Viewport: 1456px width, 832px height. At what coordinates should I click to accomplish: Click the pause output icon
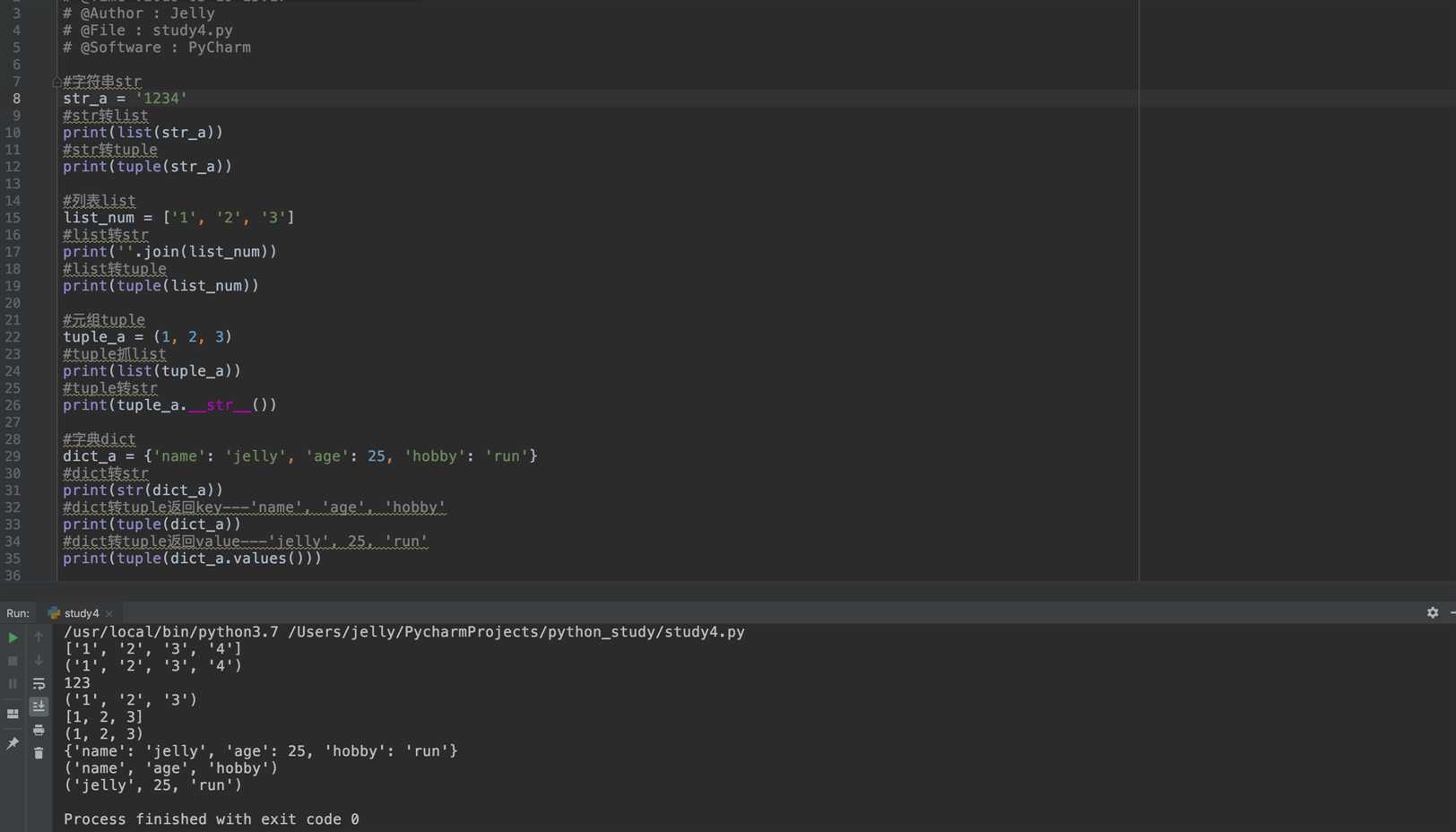pos(13,684)
